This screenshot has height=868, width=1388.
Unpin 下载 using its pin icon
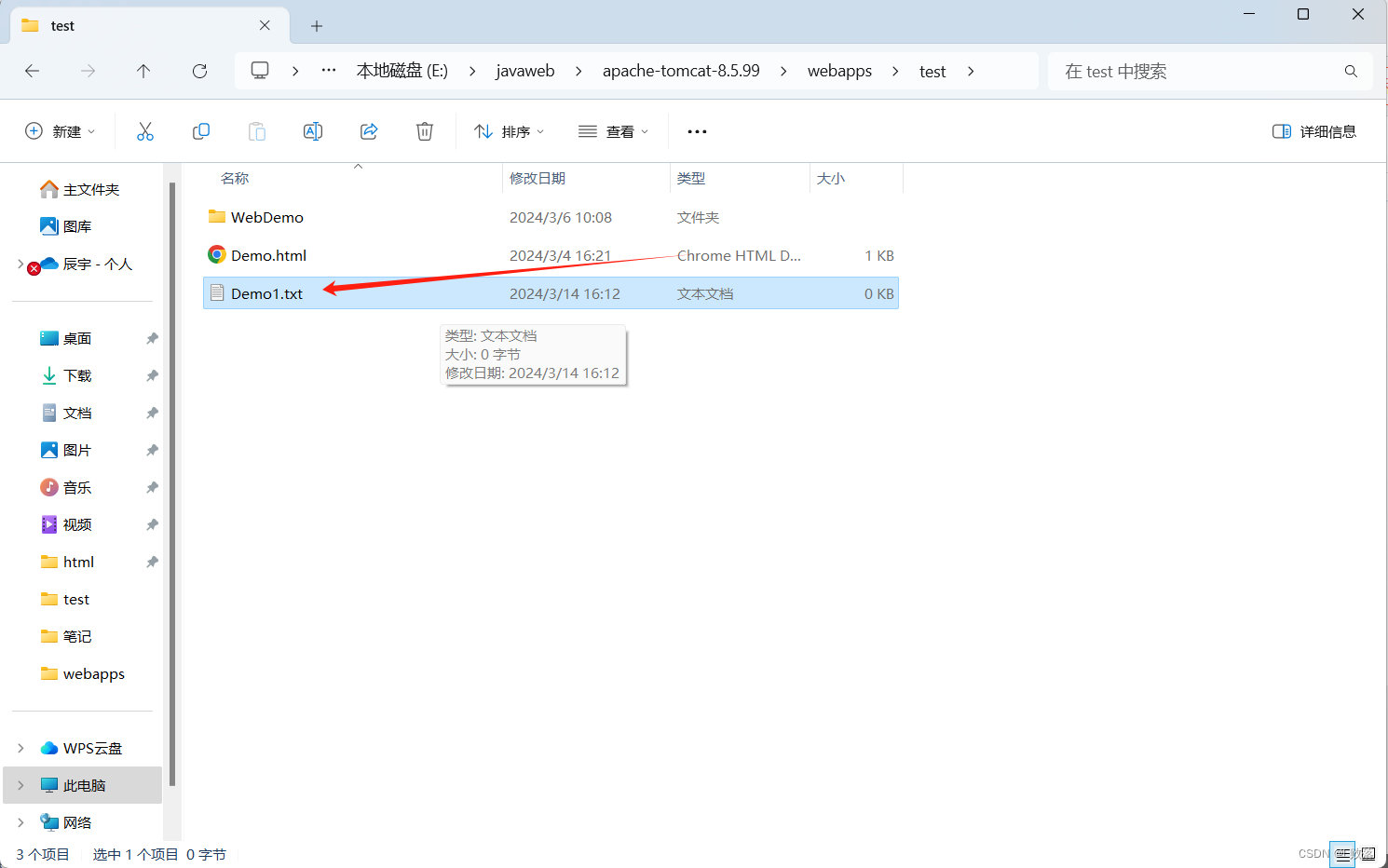pos(152,375)
